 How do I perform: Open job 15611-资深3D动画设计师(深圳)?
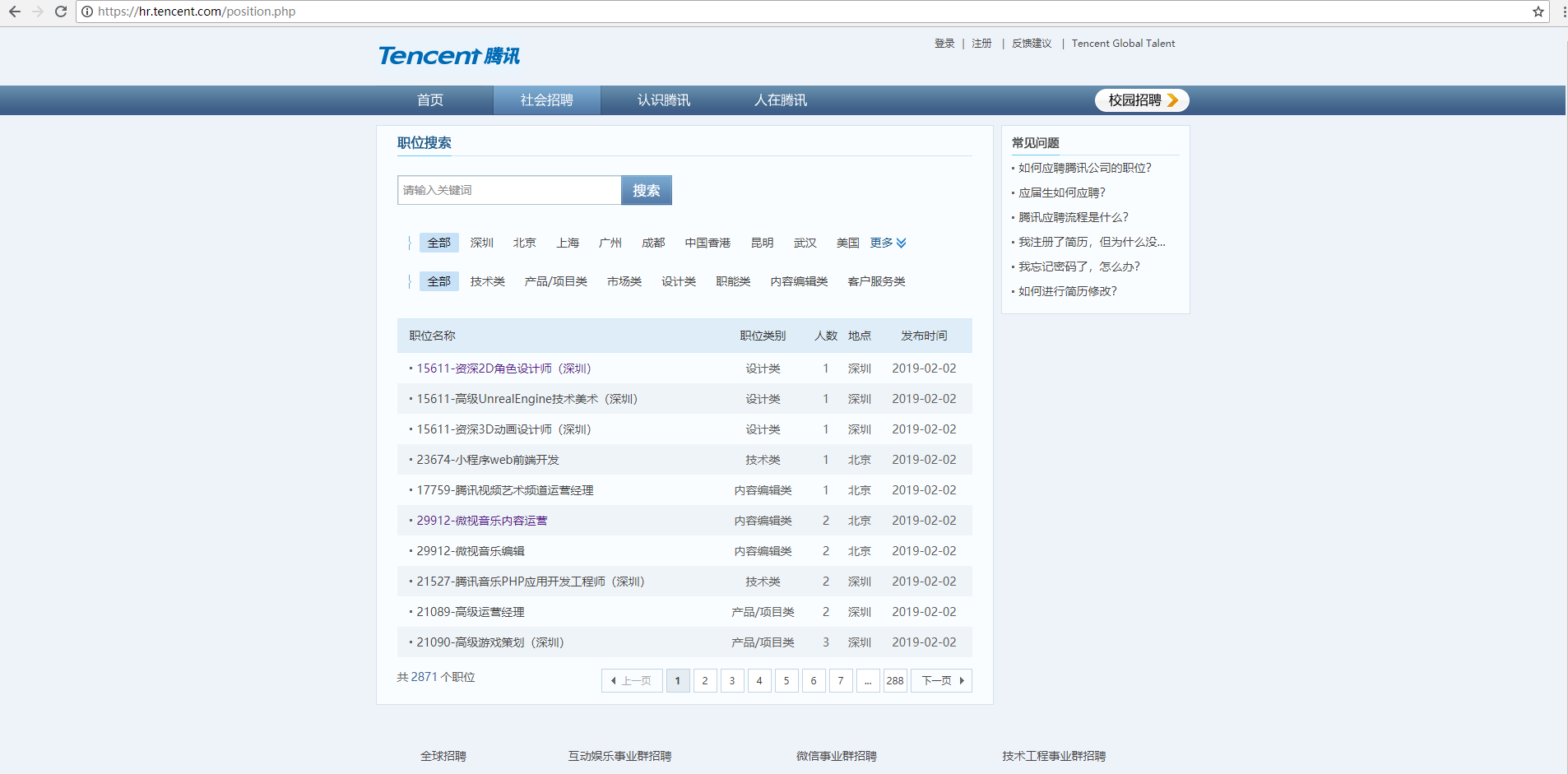point(503,429)
